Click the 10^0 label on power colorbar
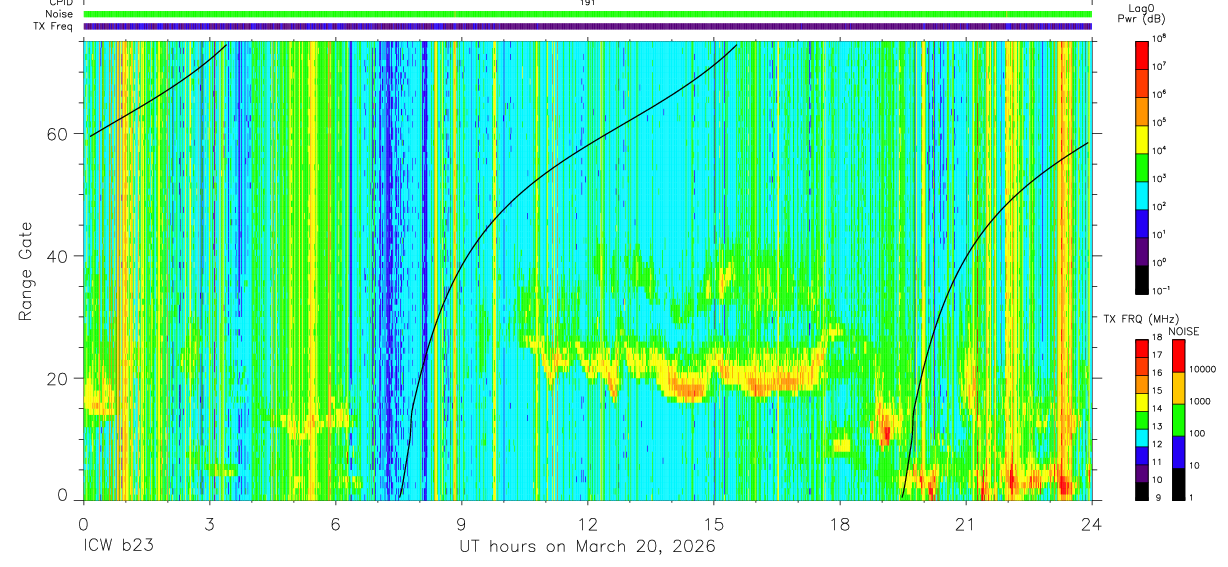The height and width of the screenshot is (567, 1228). pos(1161,262)
